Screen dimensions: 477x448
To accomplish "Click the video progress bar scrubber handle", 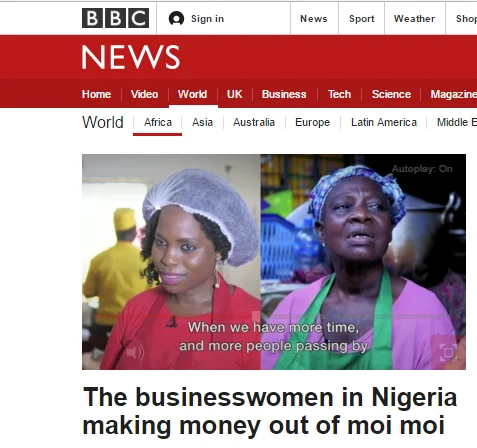I will (256, 316).
